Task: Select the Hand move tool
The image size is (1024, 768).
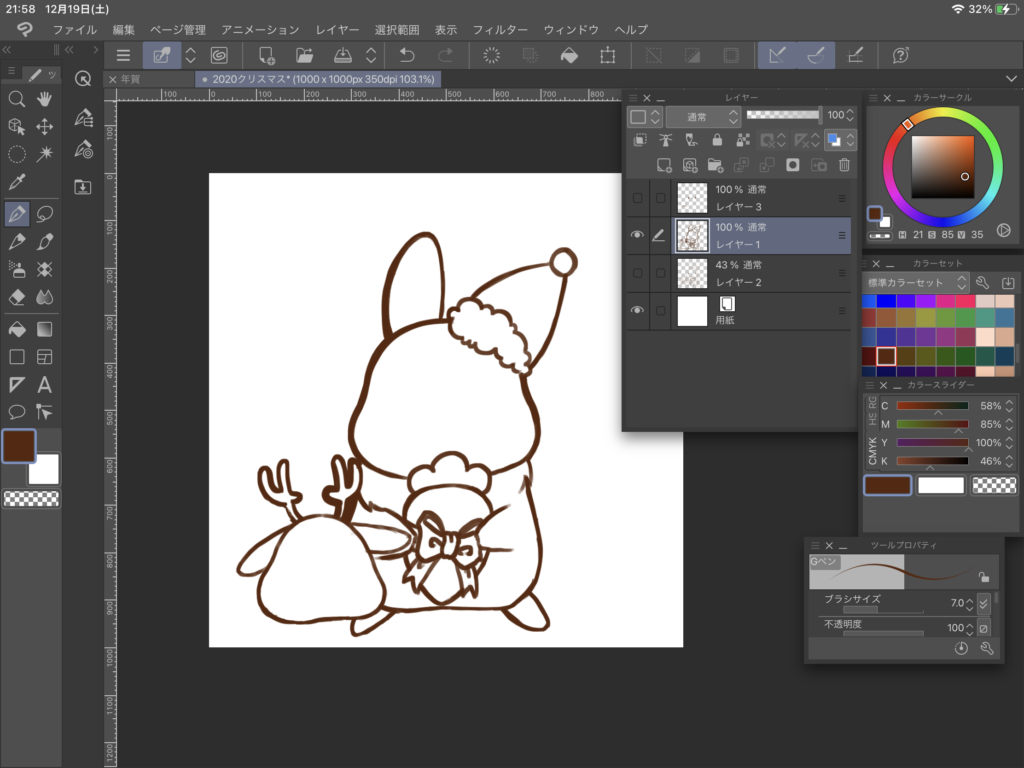Action: (x=45, y=98)
